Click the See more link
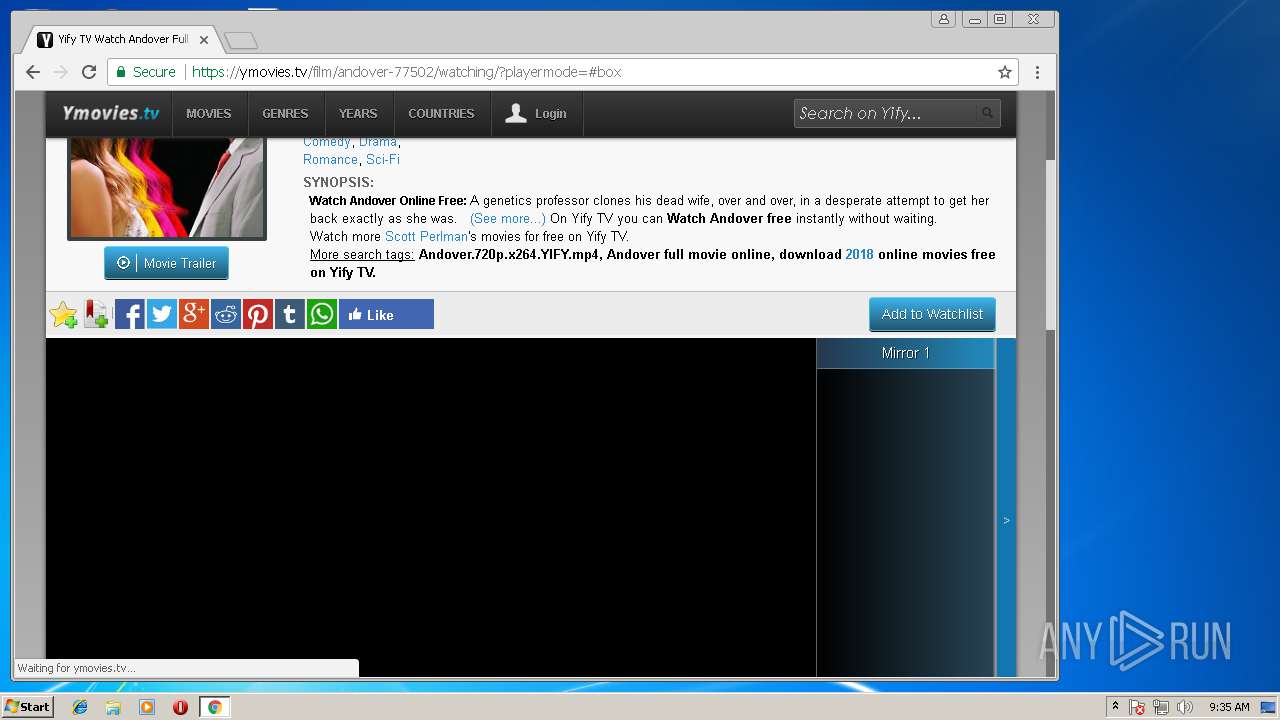 508,218
